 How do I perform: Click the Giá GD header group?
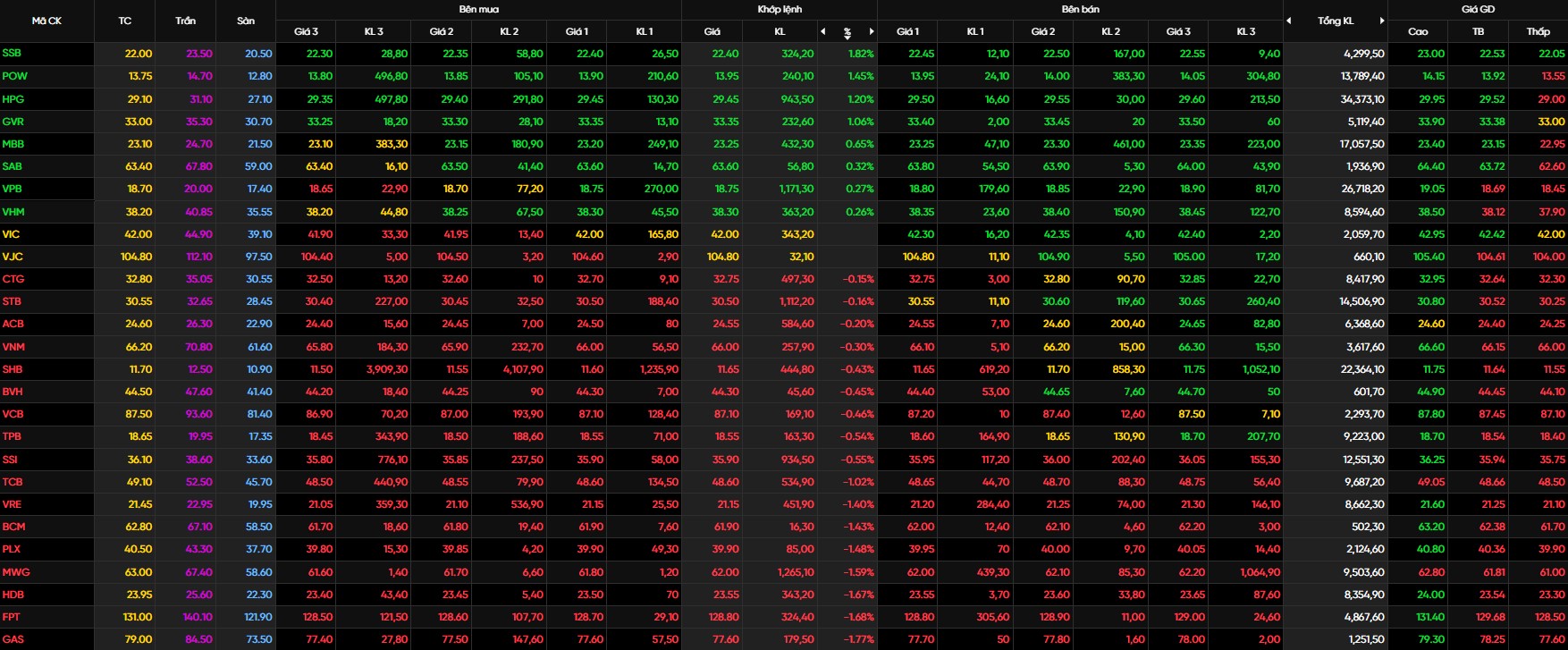(1478, 9)
